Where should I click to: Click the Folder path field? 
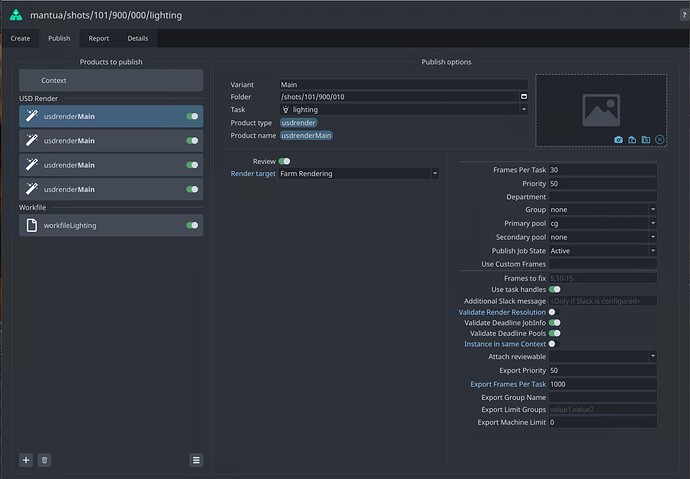click(399, 97)
